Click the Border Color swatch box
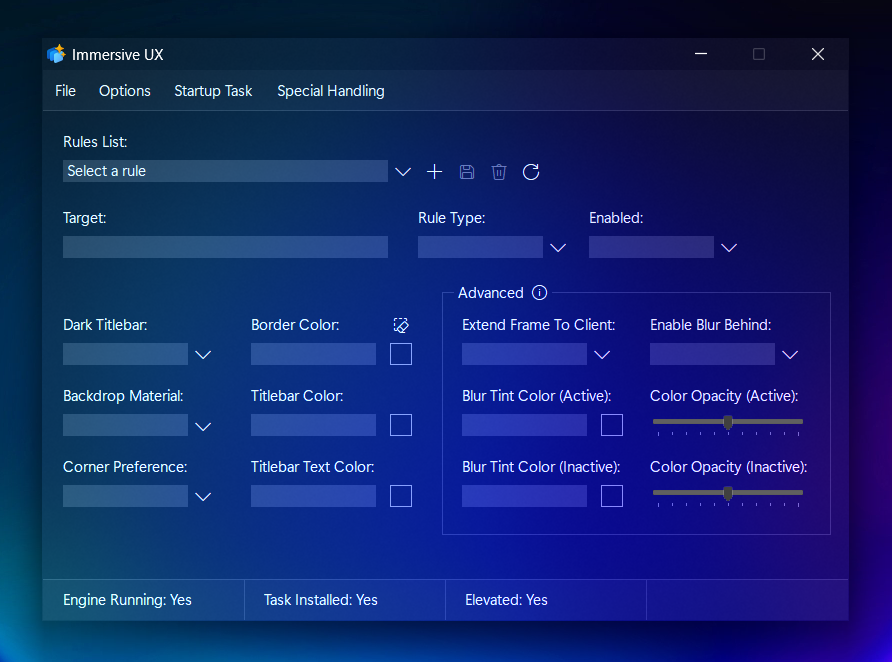This screenshot has height=662, width=892. point(401,354)
